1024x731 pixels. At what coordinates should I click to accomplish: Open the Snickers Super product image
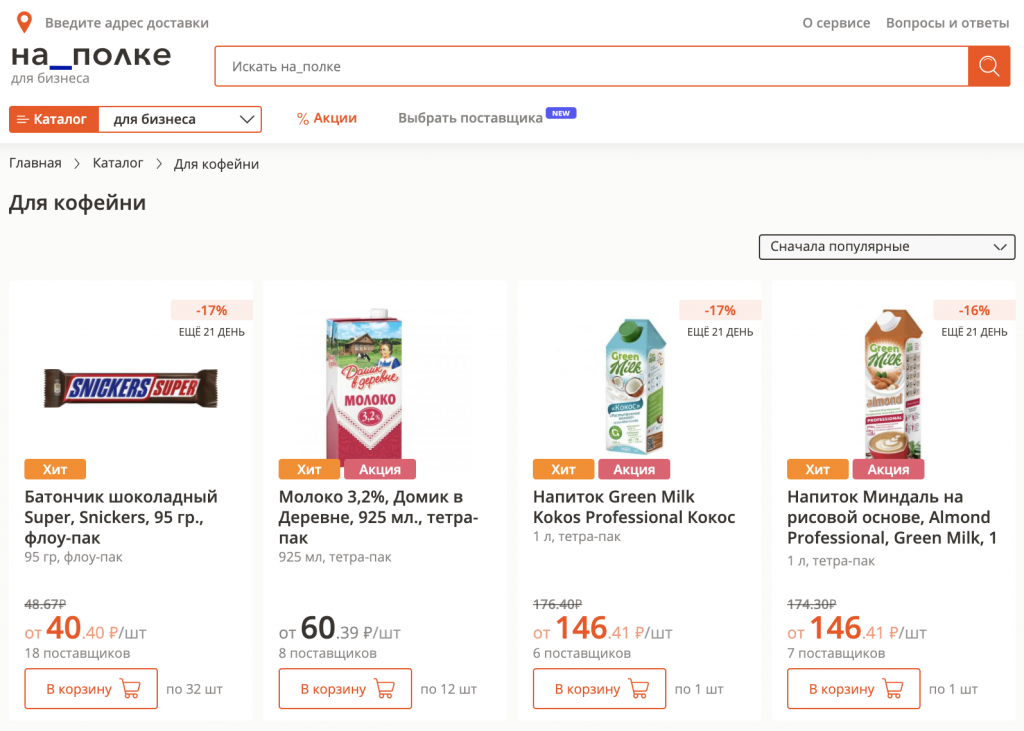pyautogui.click(x=130, y=387)
